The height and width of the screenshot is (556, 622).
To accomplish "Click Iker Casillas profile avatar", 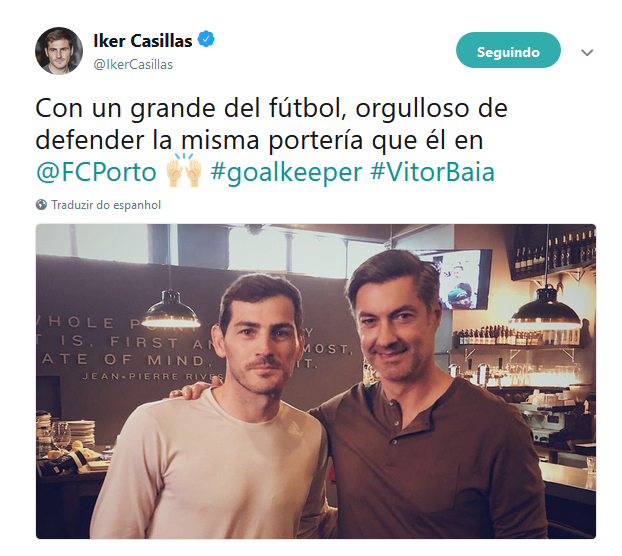I will click(59, 51).
